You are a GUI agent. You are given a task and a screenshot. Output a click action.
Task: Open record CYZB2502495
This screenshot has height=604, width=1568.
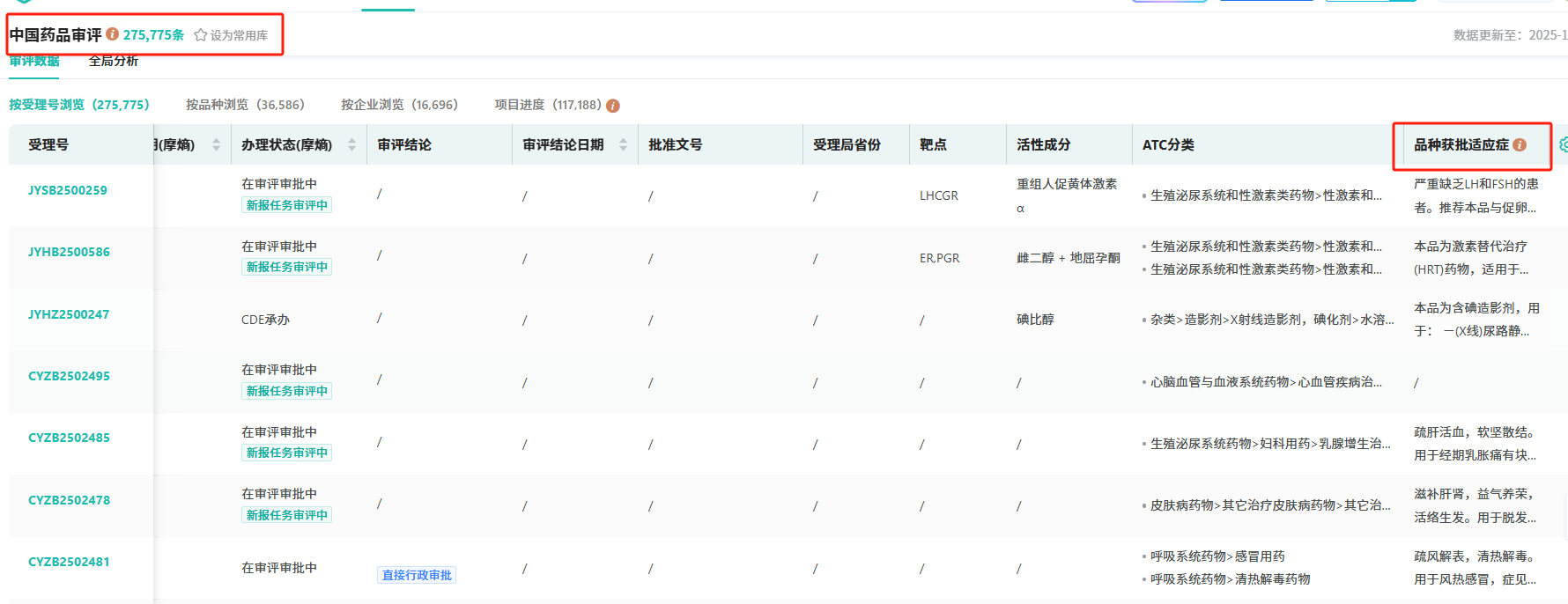point(69,376)
